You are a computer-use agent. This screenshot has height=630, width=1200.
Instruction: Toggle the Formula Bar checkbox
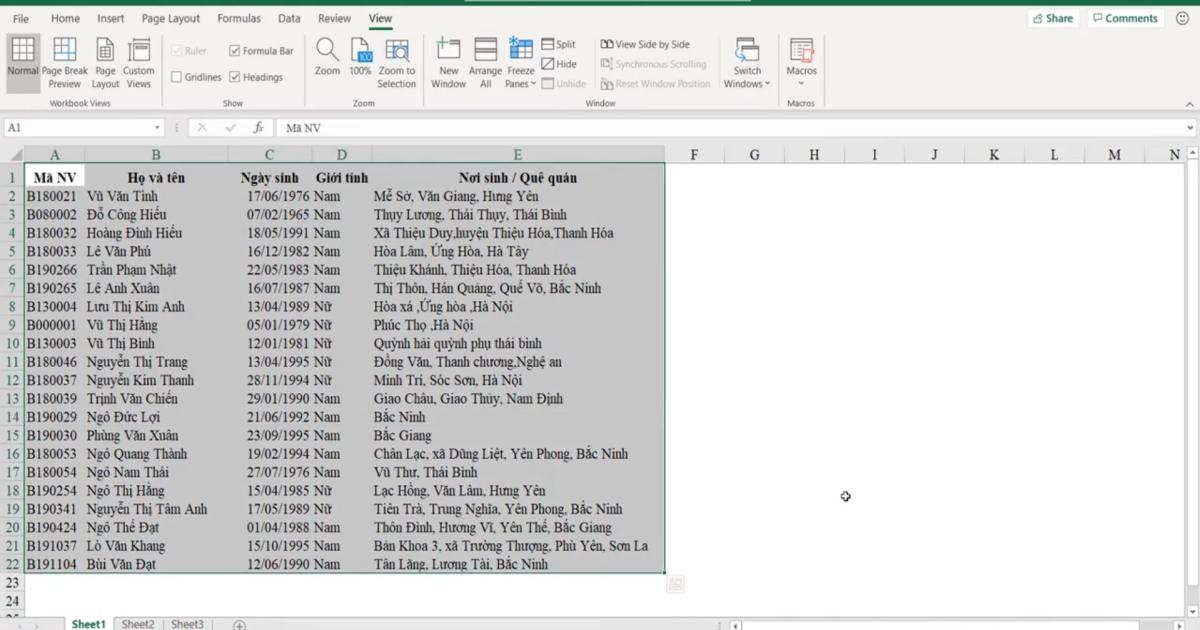(236, 49)
